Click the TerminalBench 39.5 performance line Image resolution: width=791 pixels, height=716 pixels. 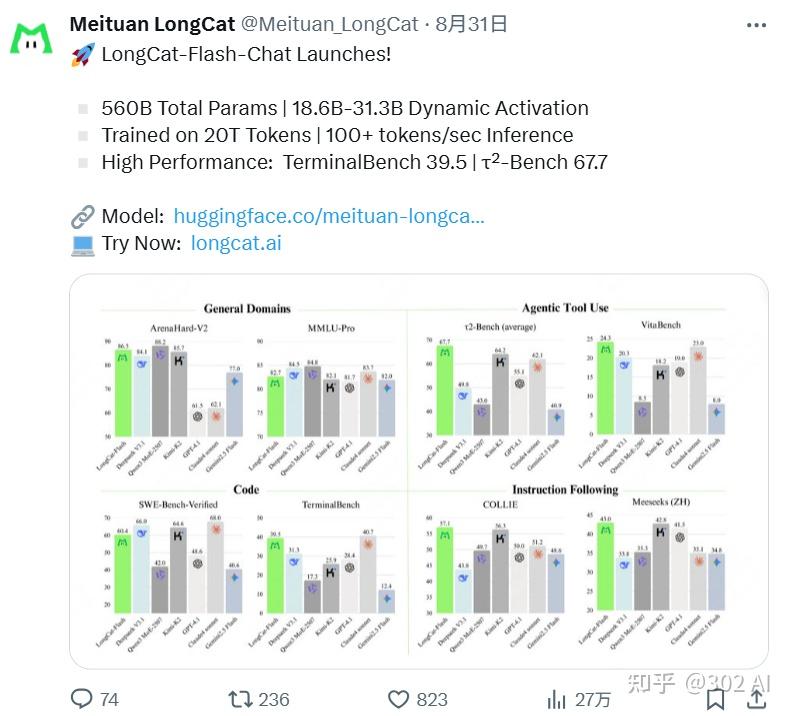click(x=354, y=162)
